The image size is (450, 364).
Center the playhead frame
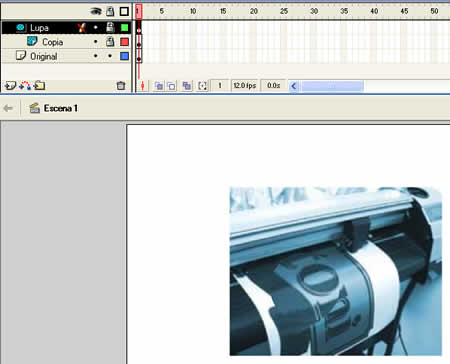click(x=143, y=86)
